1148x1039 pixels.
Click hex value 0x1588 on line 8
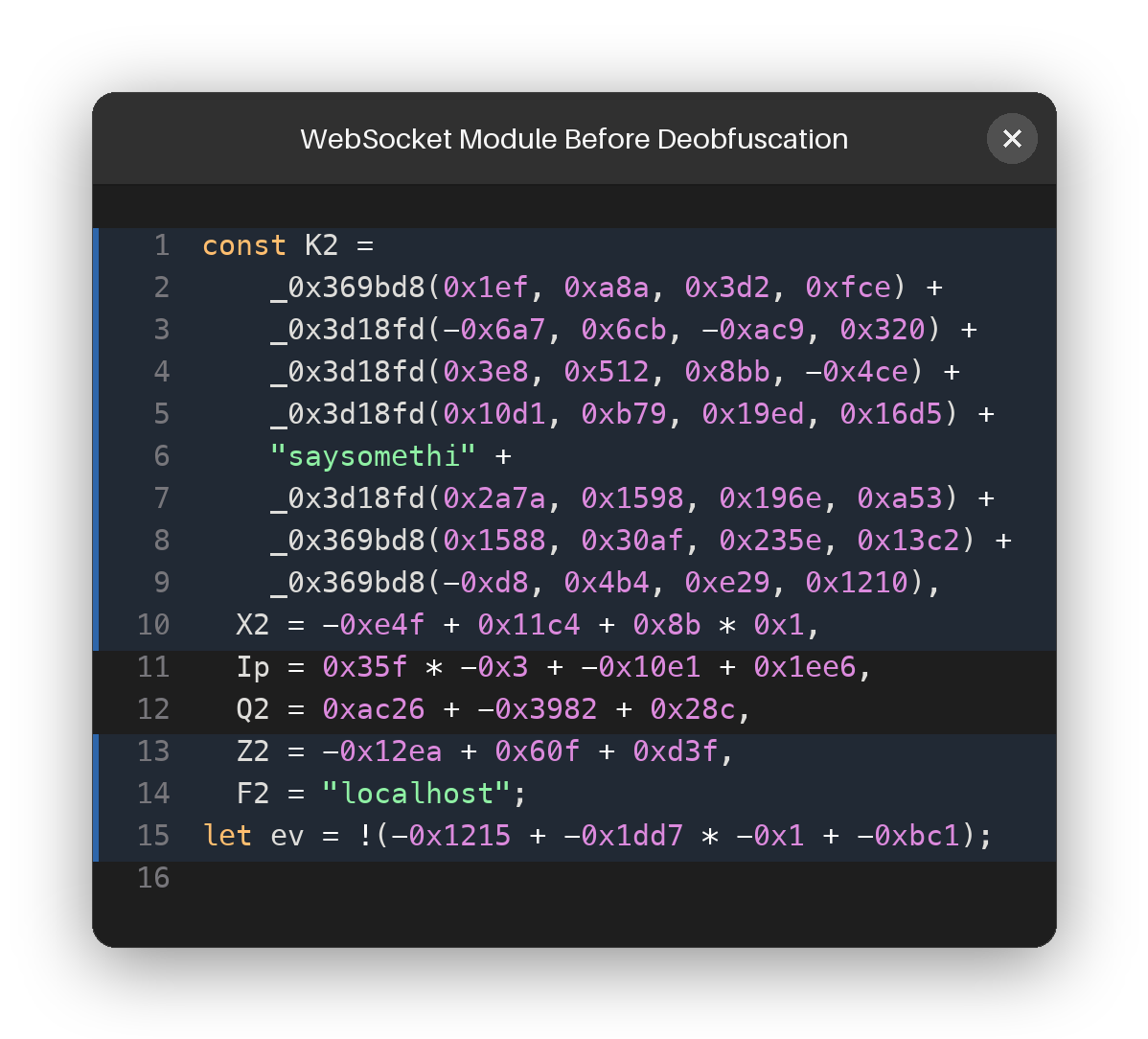coord(494,541)
